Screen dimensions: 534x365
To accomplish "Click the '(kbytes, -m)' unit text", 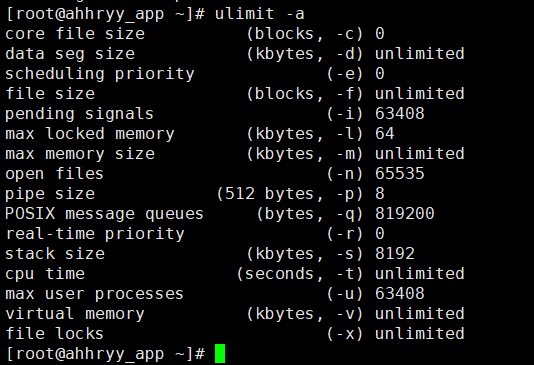I will 305,154.
